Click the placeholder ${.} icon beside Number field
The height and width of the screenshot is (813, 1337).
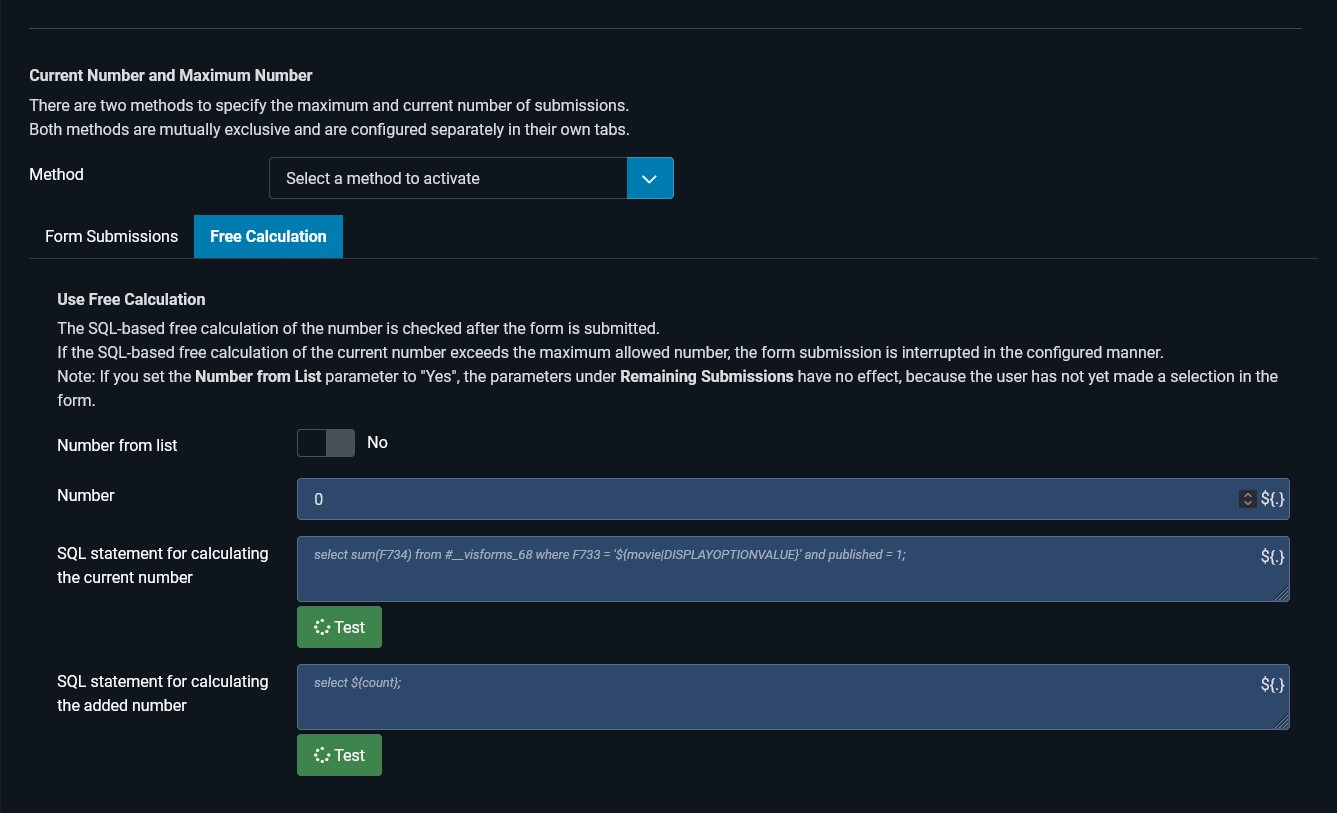(1272, 499)
